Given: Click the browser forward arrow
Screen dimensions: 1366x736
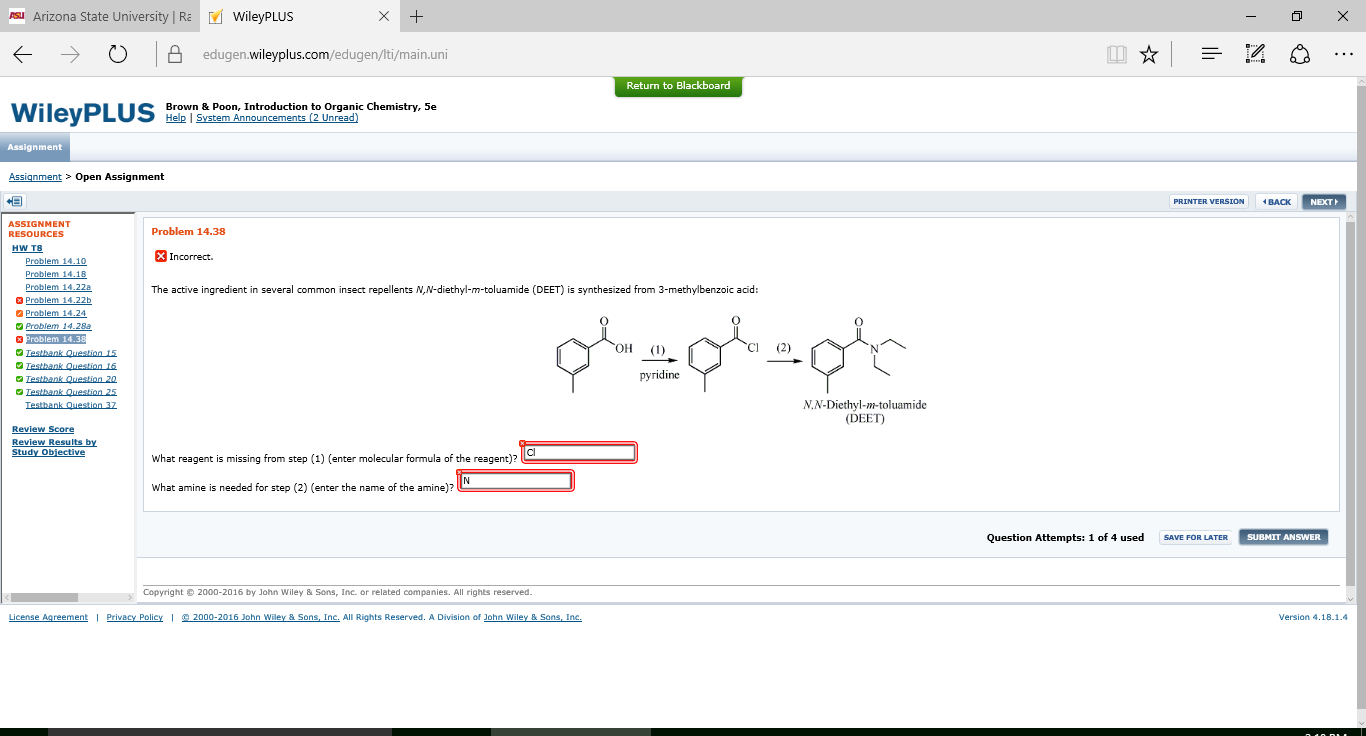Looking at the screenshot, I should tap(70, 54).
